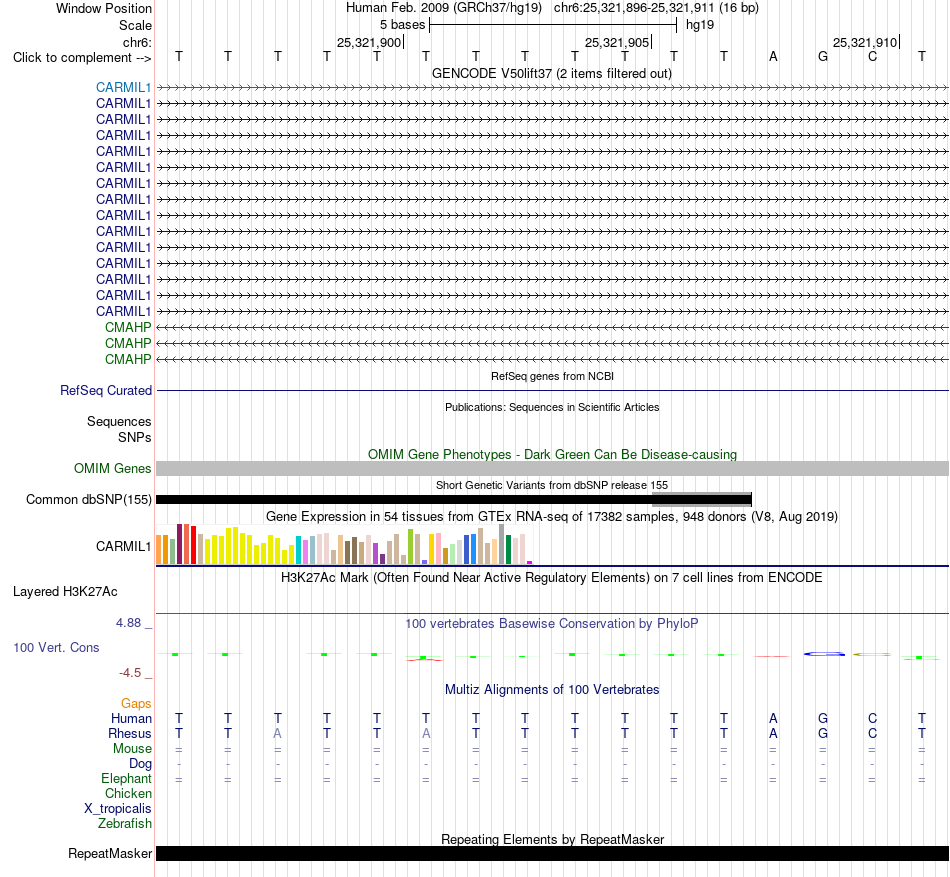Click base A in the complement ruler row
This screenshot has height=877, width=950.
773,56
